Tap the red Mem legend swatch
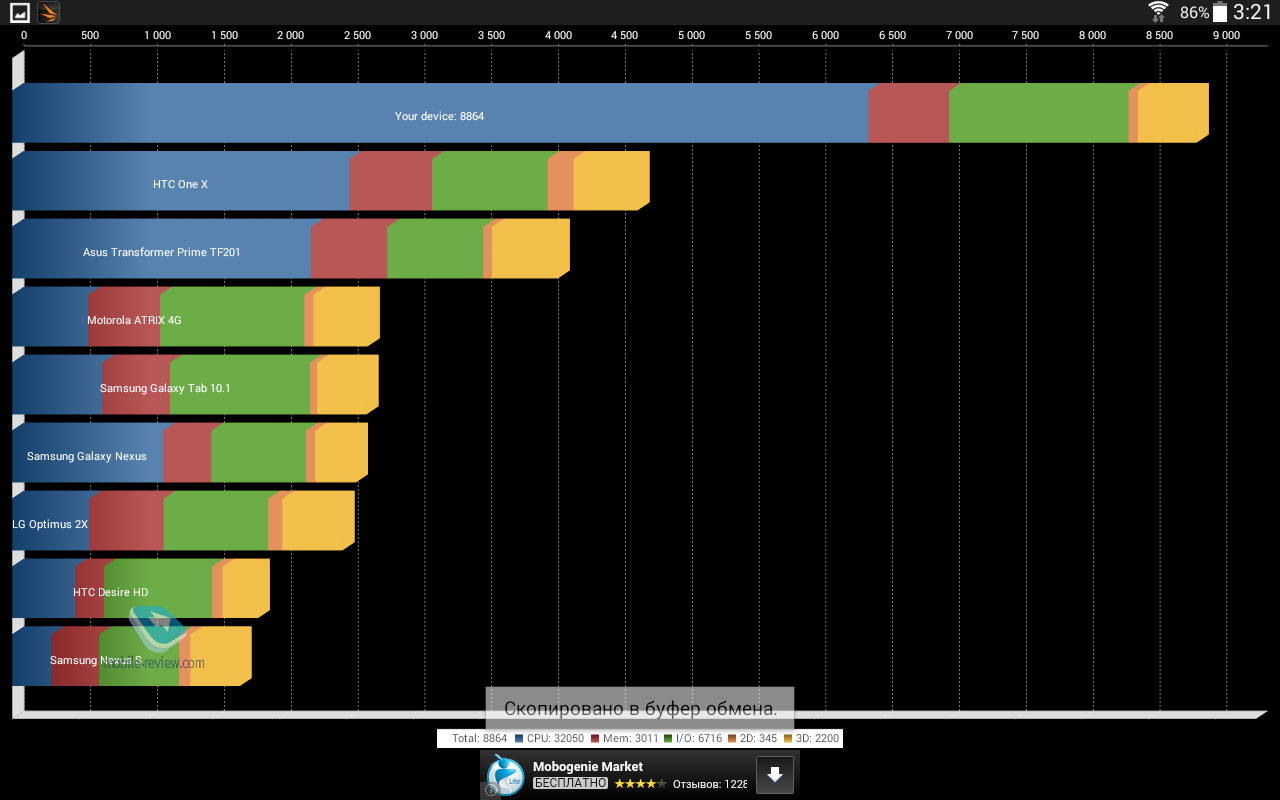This screenshot has height=800, width=1280. (x=595, y=739)
